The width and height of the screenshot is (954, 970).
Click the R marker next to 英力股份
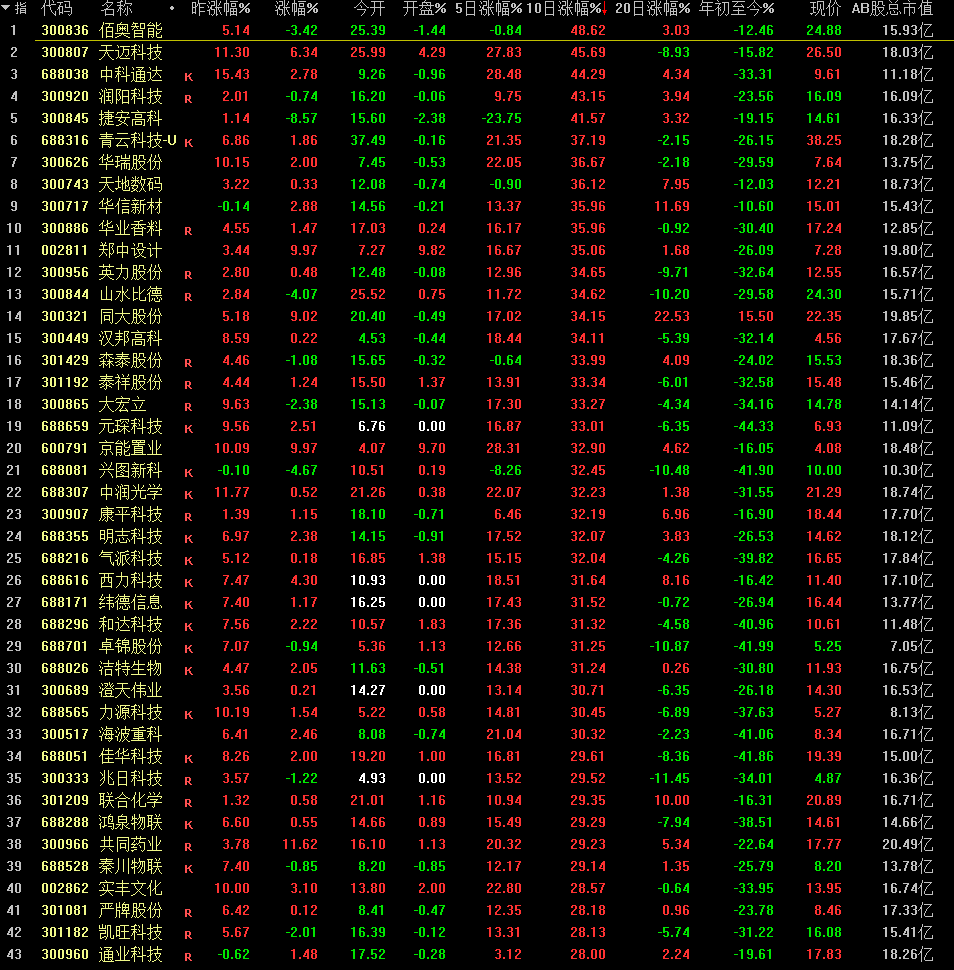click(x=189, y=275)
